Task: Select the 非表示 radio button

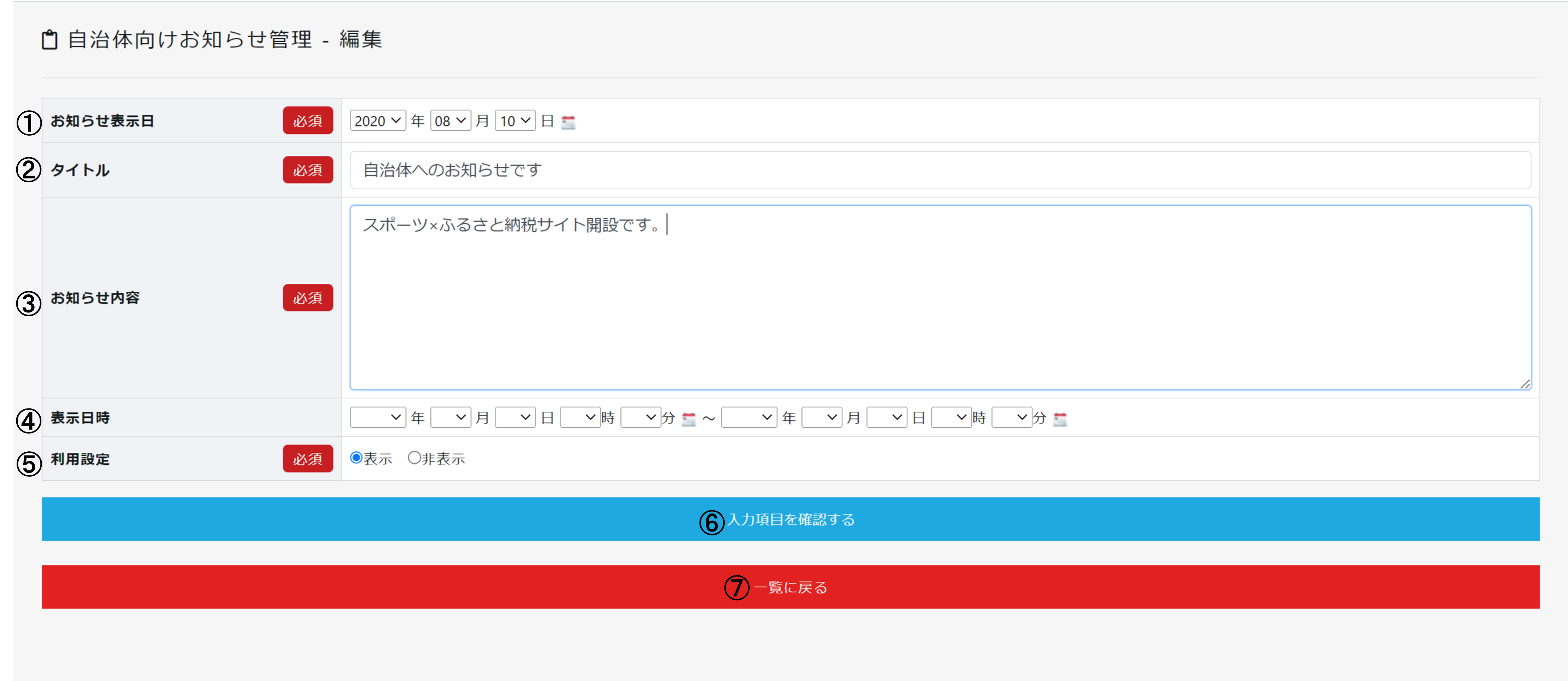Action: tap(414, 458)
